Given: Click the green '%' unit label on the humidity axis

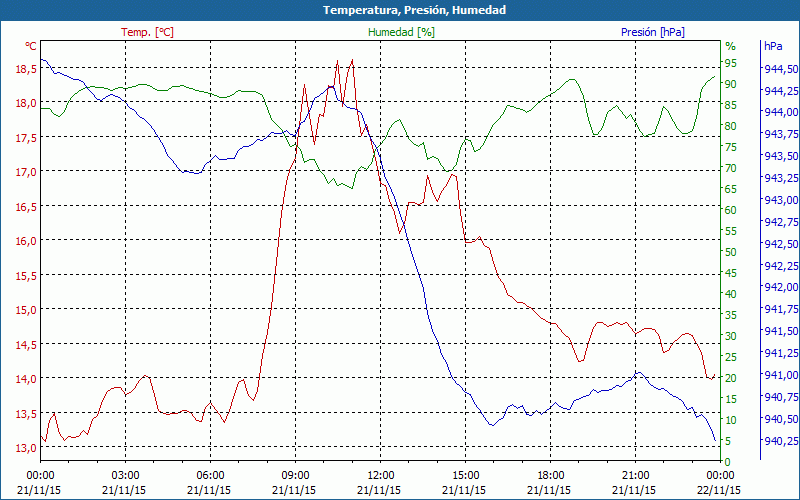Looking at the screenshot, I should tap(731, 46).
